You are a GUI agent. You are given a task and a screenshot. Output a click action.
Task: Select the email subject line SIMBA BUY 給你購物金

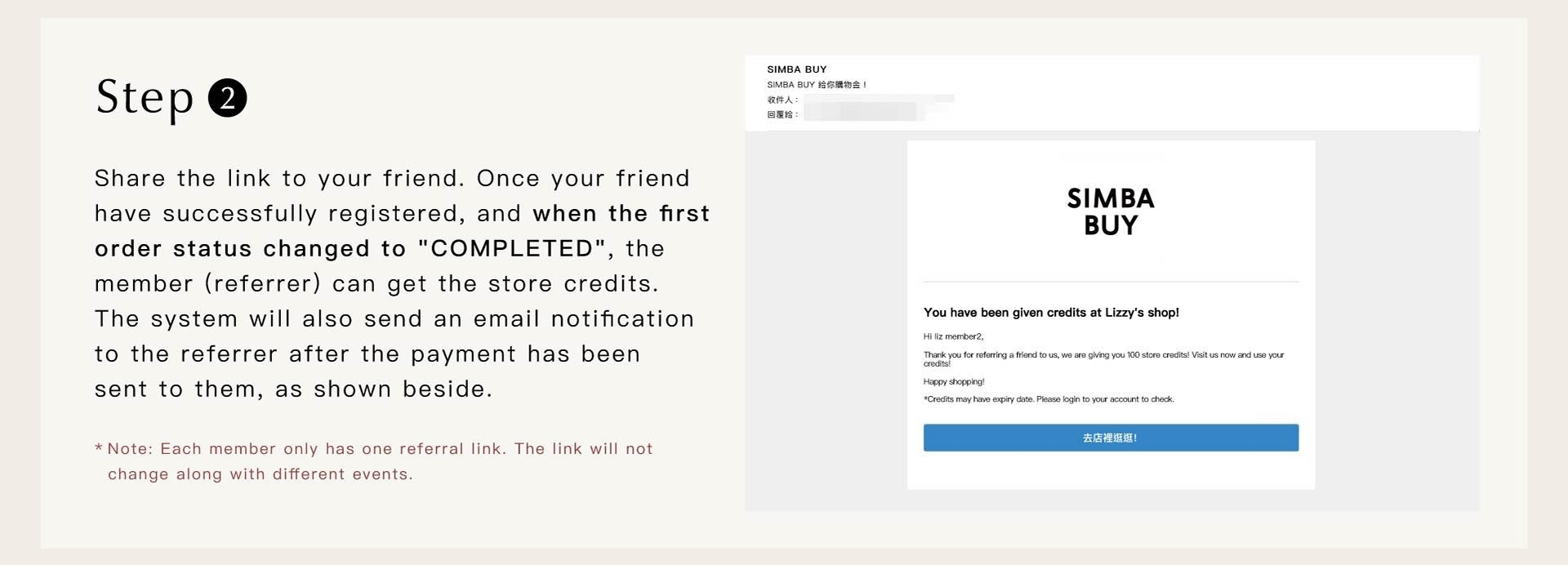click(x=816, y=85)
